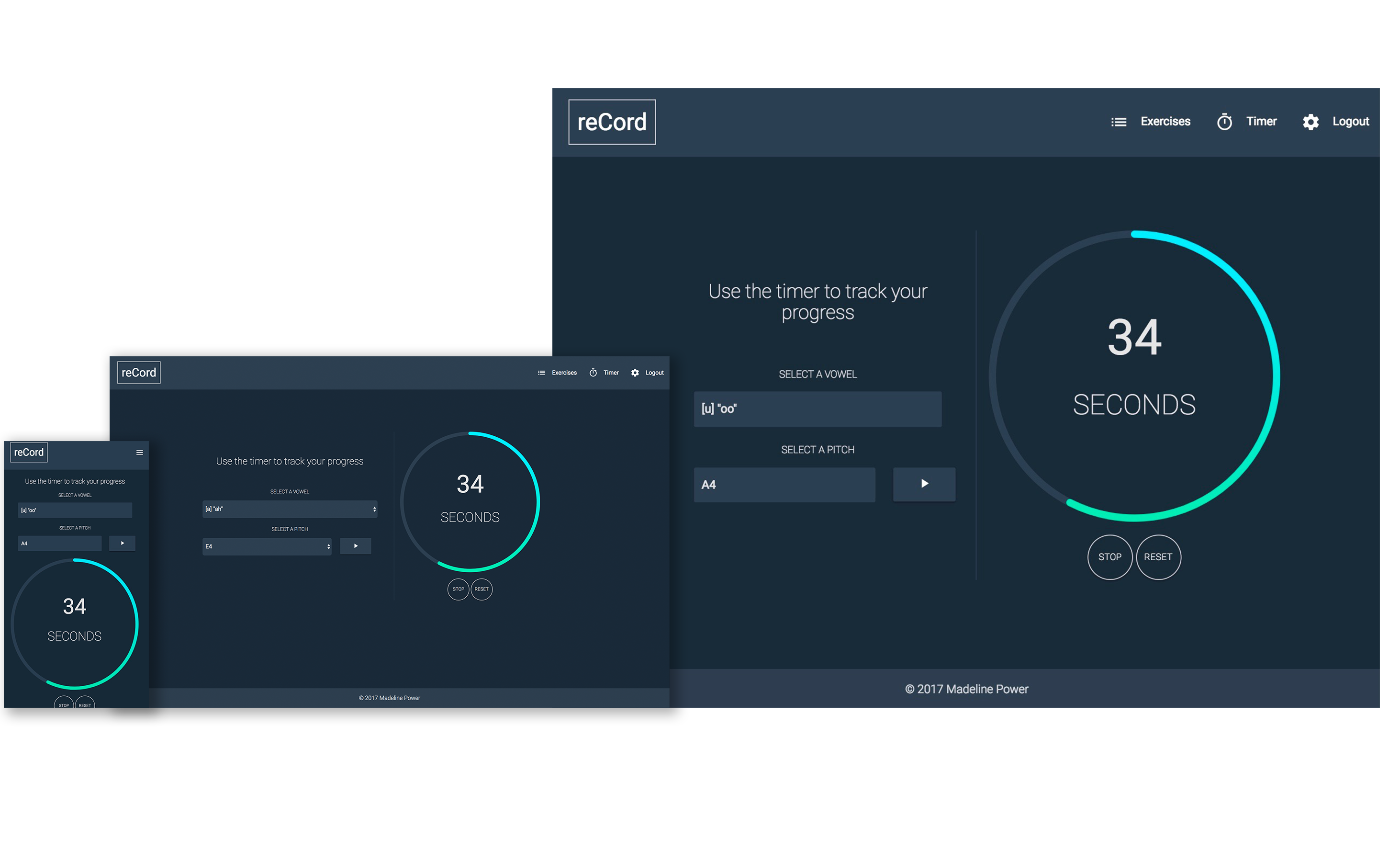
Task: Click the large RESET button under the timer
Action: click(1158, 557)
